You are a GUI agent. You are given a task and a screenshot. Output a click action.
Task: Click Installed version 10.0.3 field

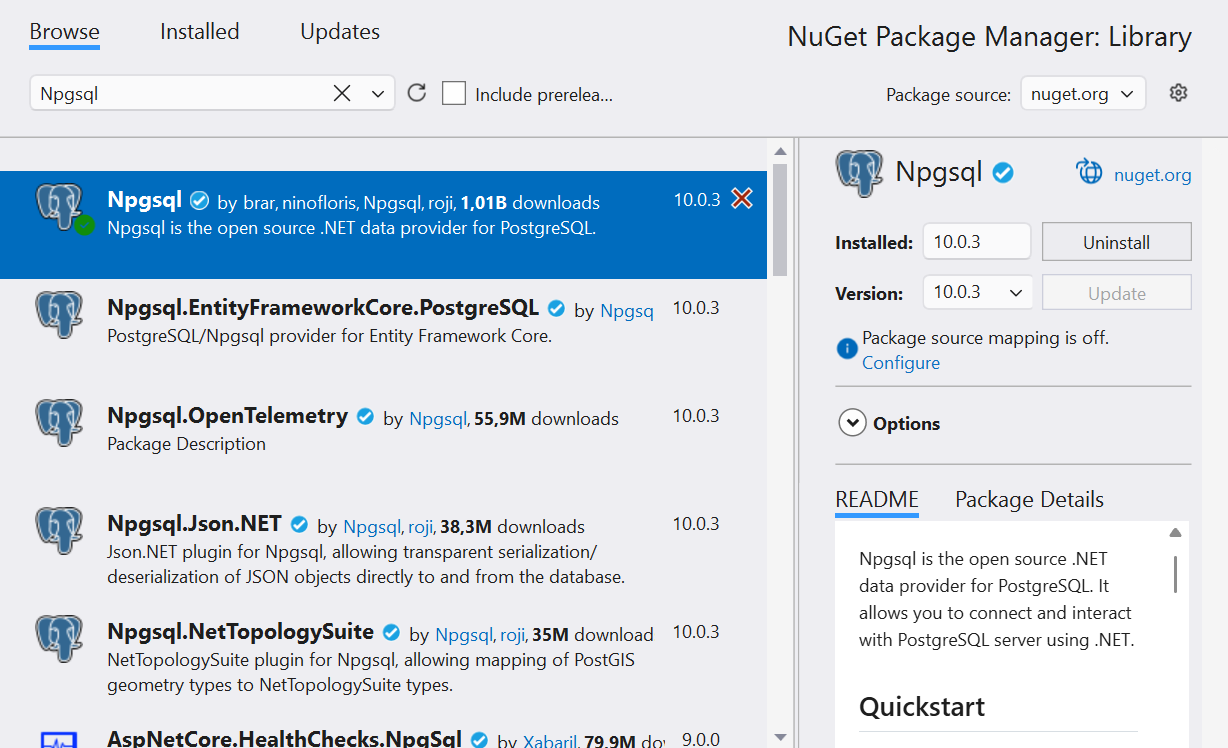tap(977, 242)
